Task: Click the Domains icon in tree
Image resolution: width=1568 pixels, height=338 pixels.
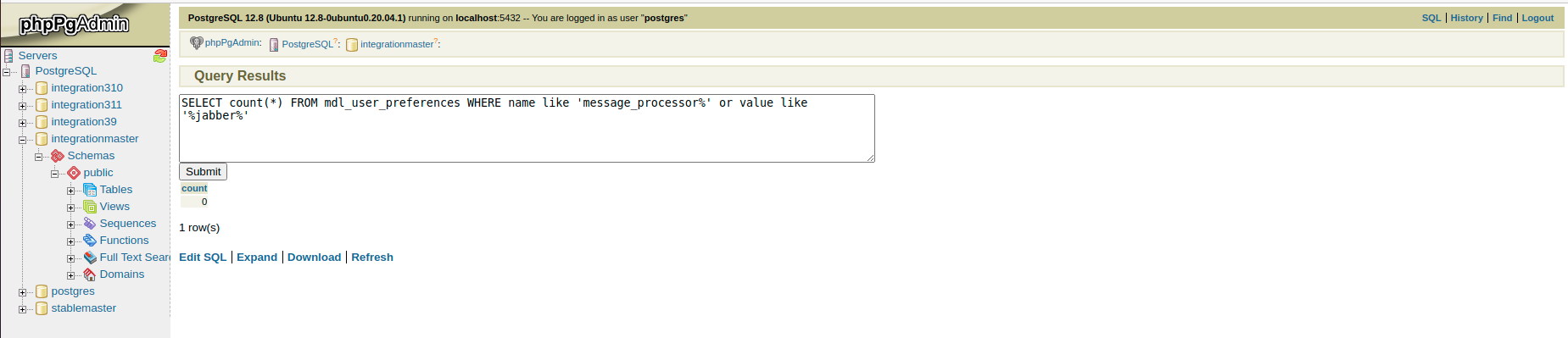Action: pos(90,274)
